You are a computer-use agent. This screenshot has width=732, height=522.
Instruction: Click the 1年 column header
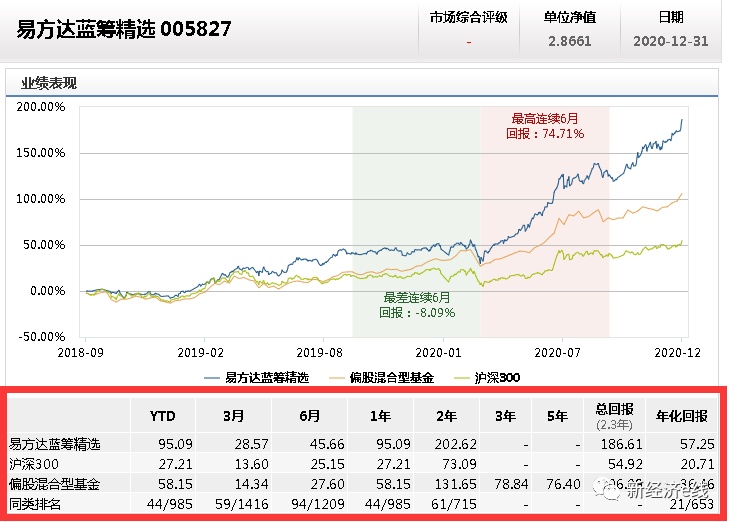(380, 416)
